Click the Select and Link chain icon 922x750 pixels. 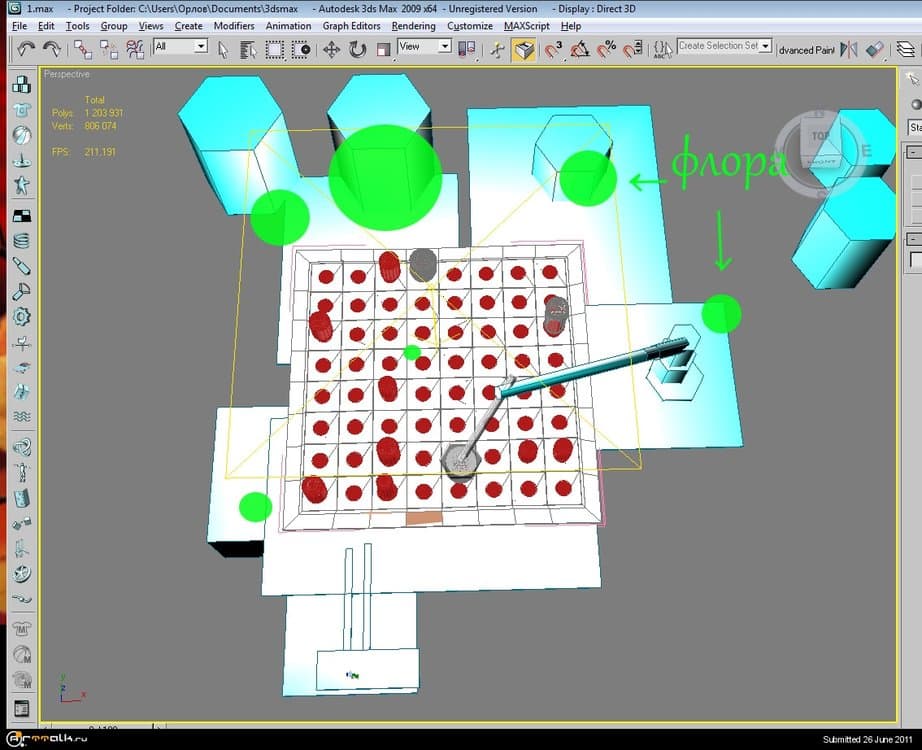coord(82,49)
